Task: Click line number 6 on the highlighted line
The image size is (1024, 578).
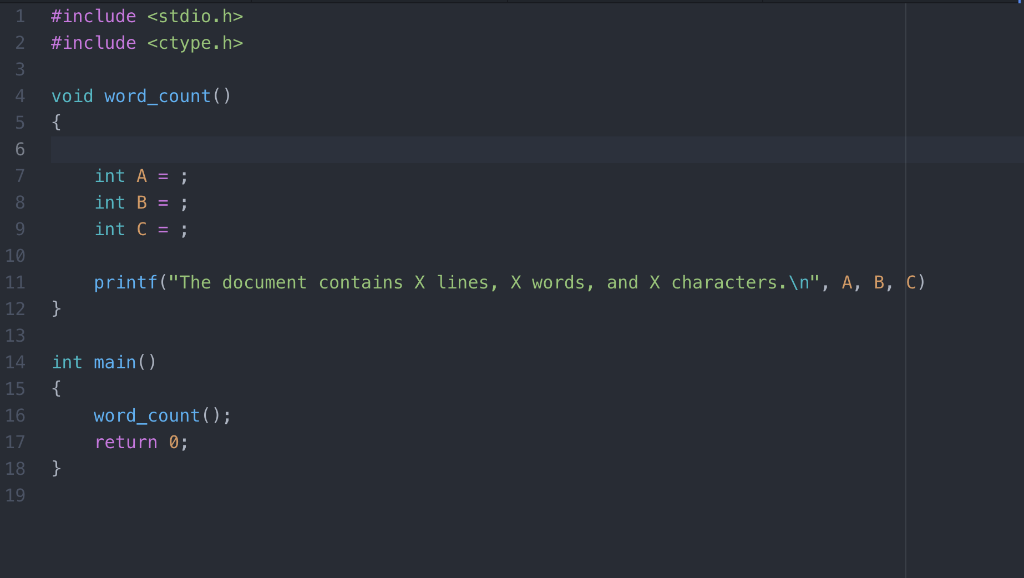Action: [x=19, y=148]
